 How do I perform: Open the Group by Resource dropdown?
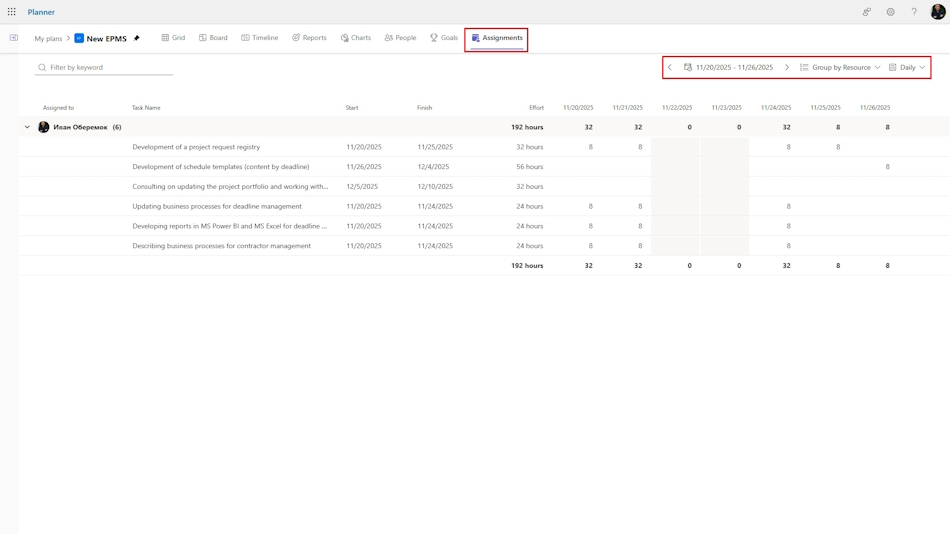click(x=840, y=67)
